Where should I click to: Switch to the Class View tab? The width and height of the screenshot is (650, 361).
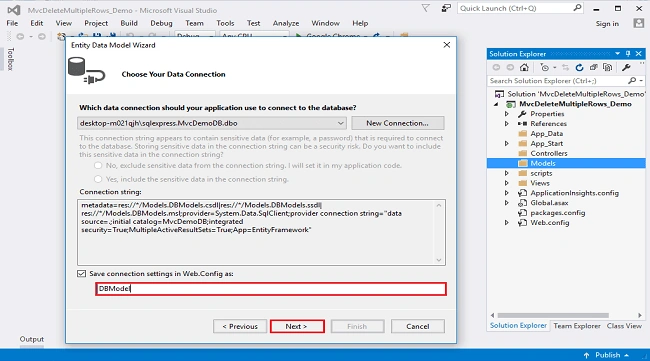(x=624, y=326)
